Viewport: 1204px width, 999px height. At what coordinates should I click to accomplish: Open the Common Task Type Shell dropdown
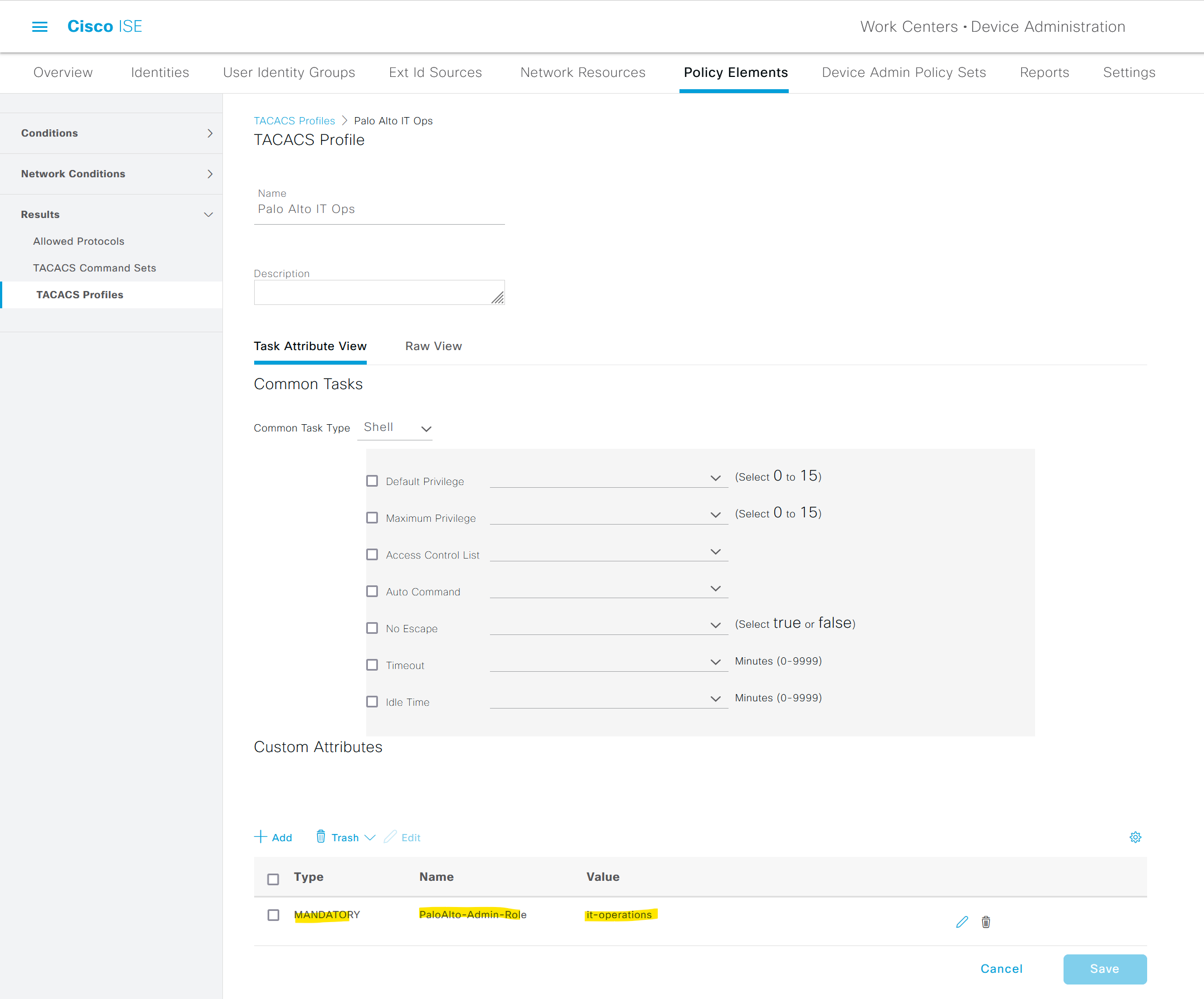(395, 428)
